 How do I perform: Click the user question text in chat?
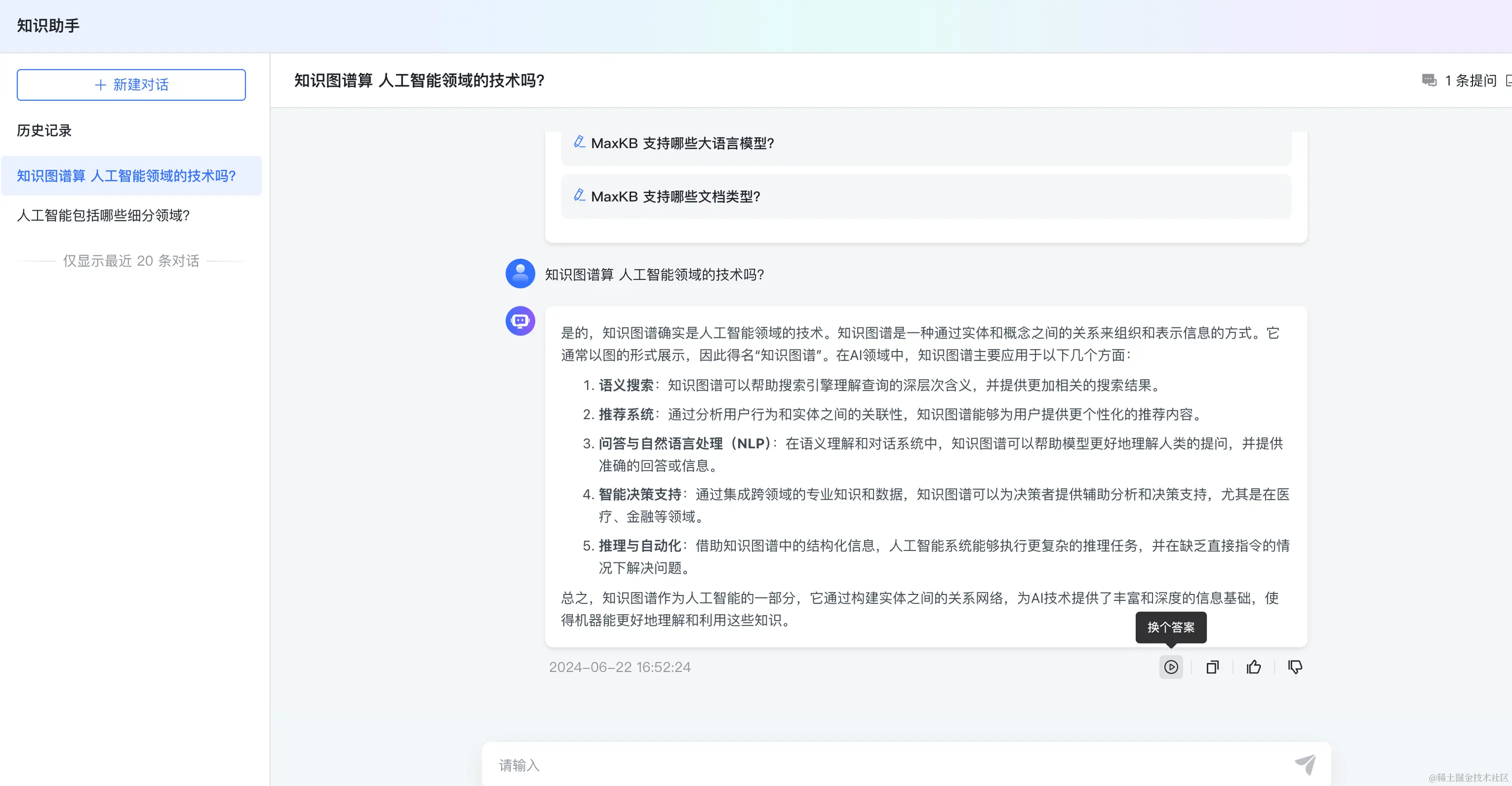pyautogui.click(x=654, y=274)
